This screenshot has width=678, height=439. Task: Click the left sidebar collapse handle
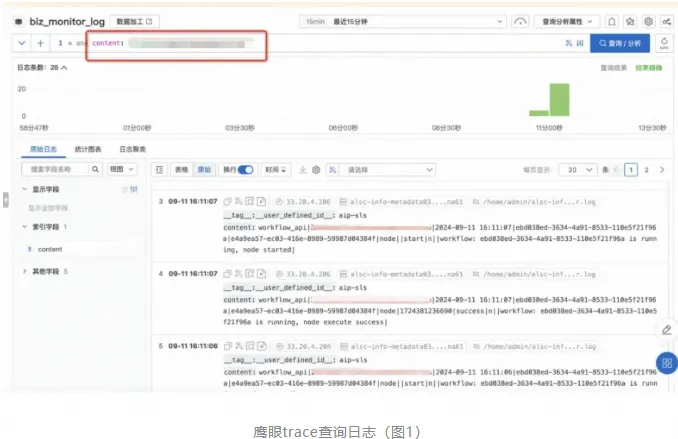pyautogui.click(x=6, y=200)
